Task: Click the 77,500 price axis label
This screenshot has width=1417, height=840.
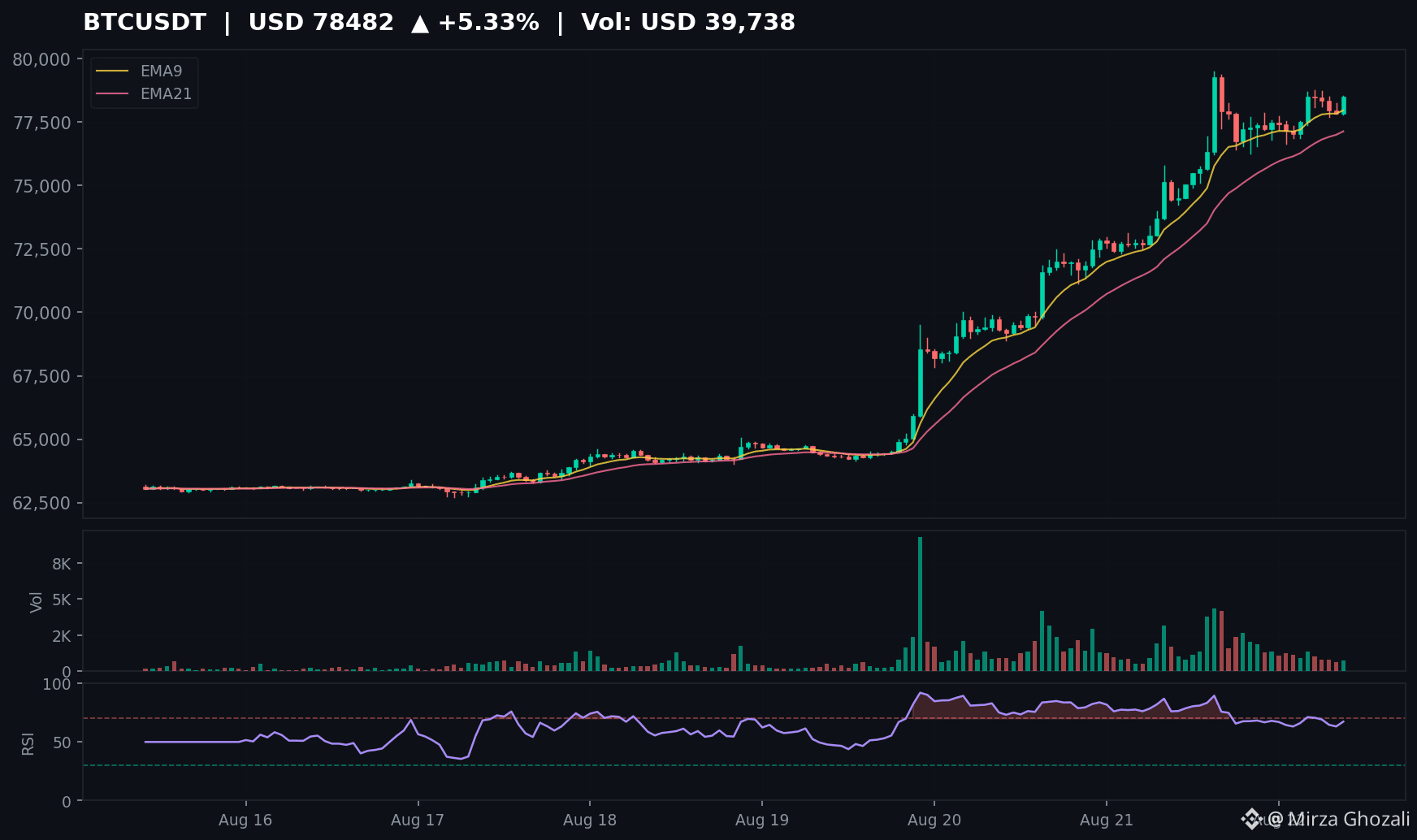Action: tap(41, 123)
